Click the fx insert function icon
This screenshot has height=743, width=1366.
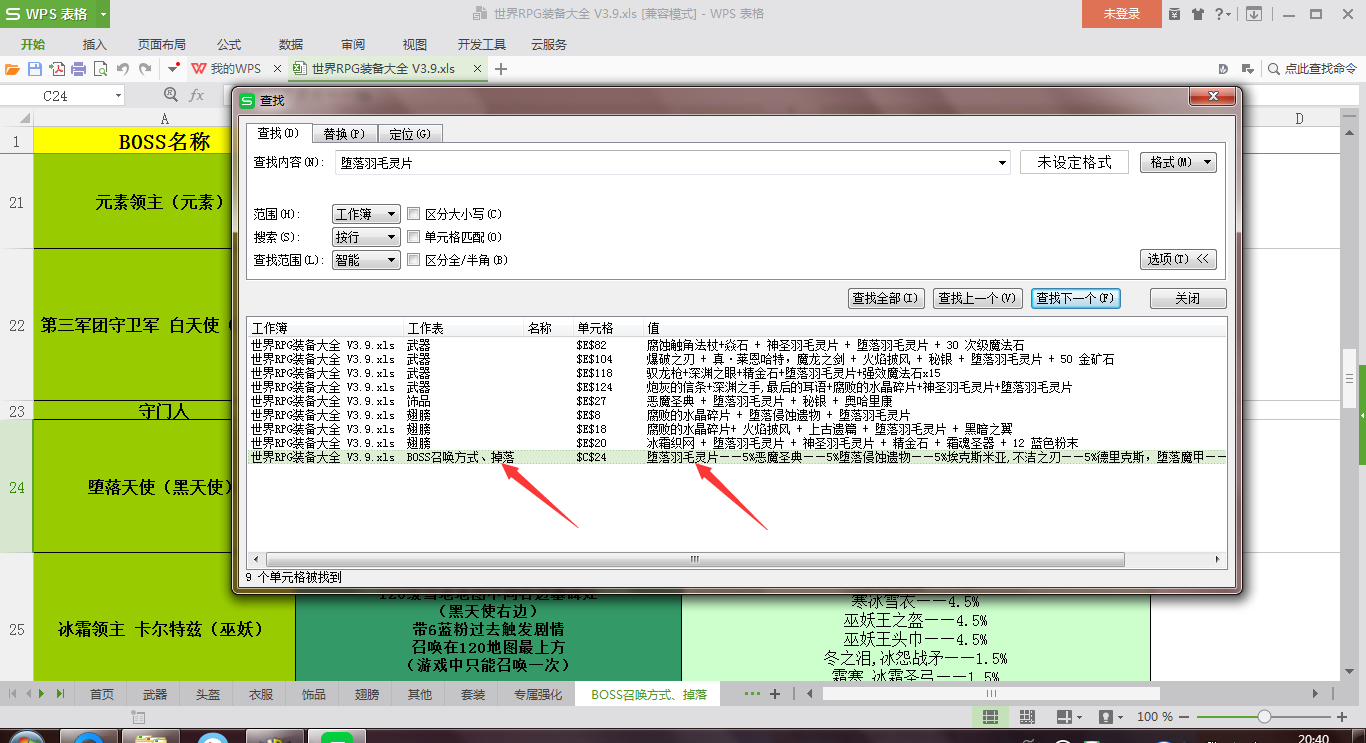point(196,95)
